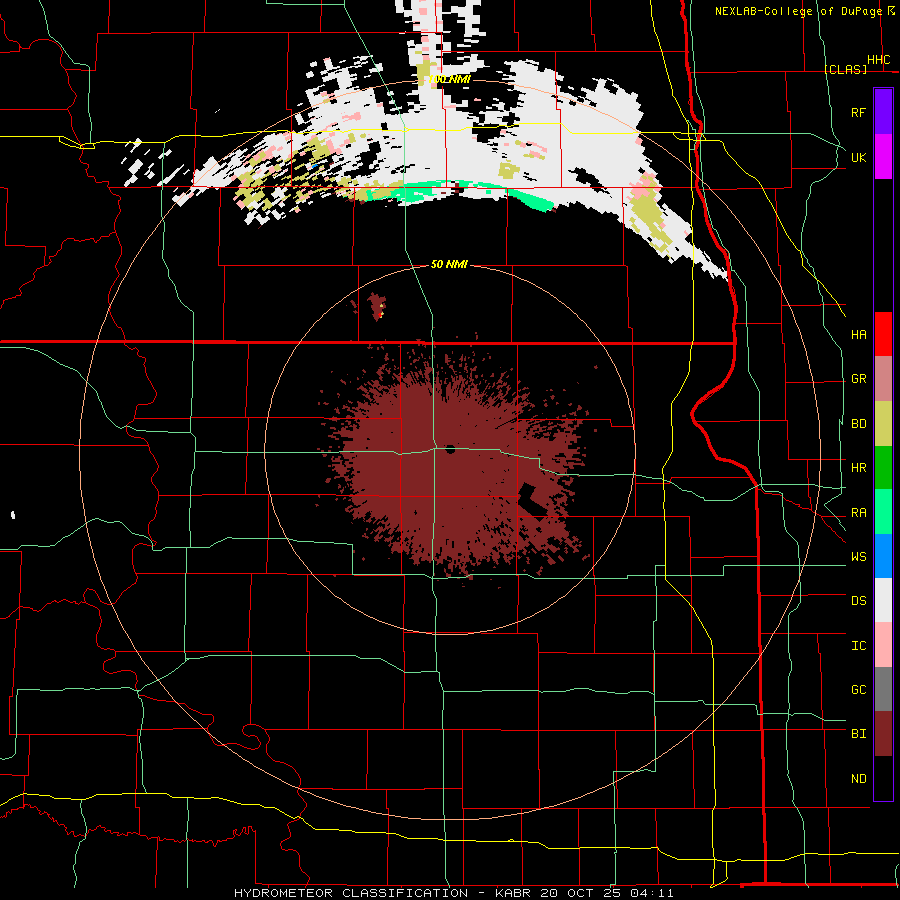Click the RA bright green legend swatch
Screen dimensions: 900x900
[883, 512]
